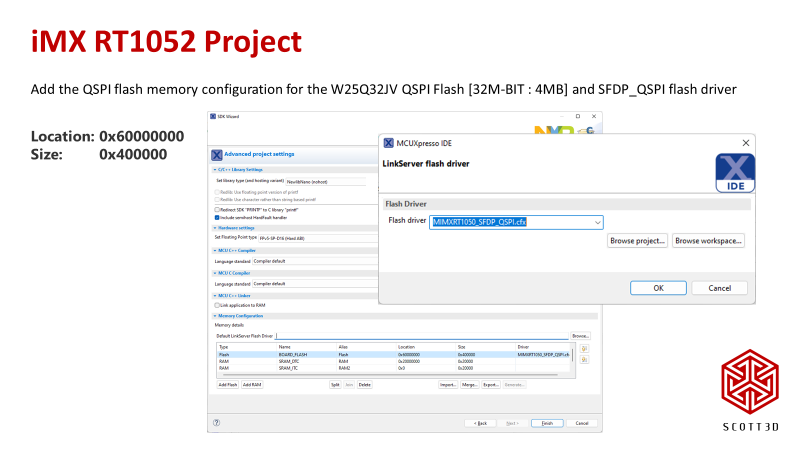The image size is (800, 450).
Task: Collapse the Memory Configuration section
Action: tap(215, 316)
